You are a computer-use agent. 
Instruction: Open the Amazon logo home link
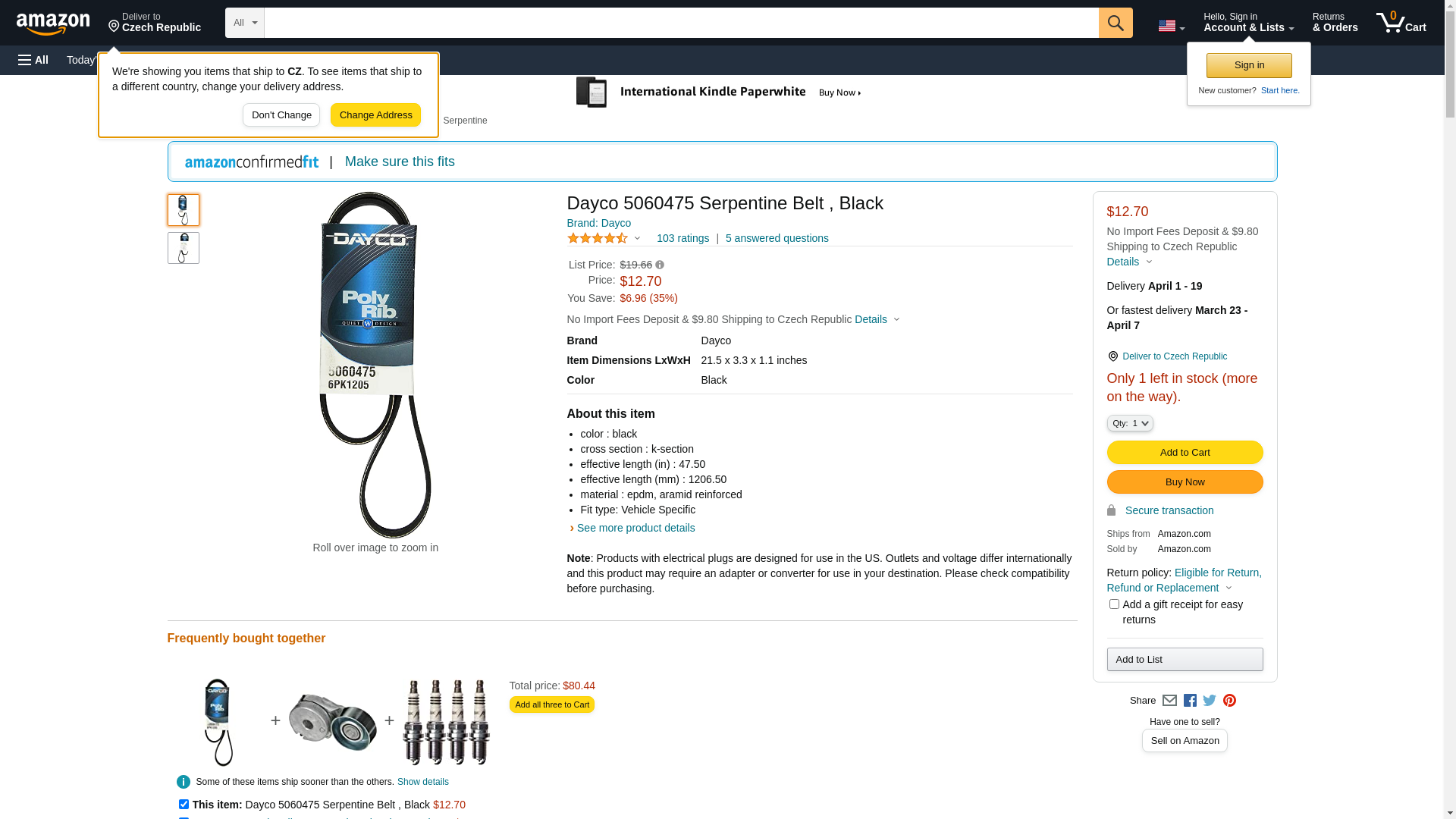click(x=53, y=24)
